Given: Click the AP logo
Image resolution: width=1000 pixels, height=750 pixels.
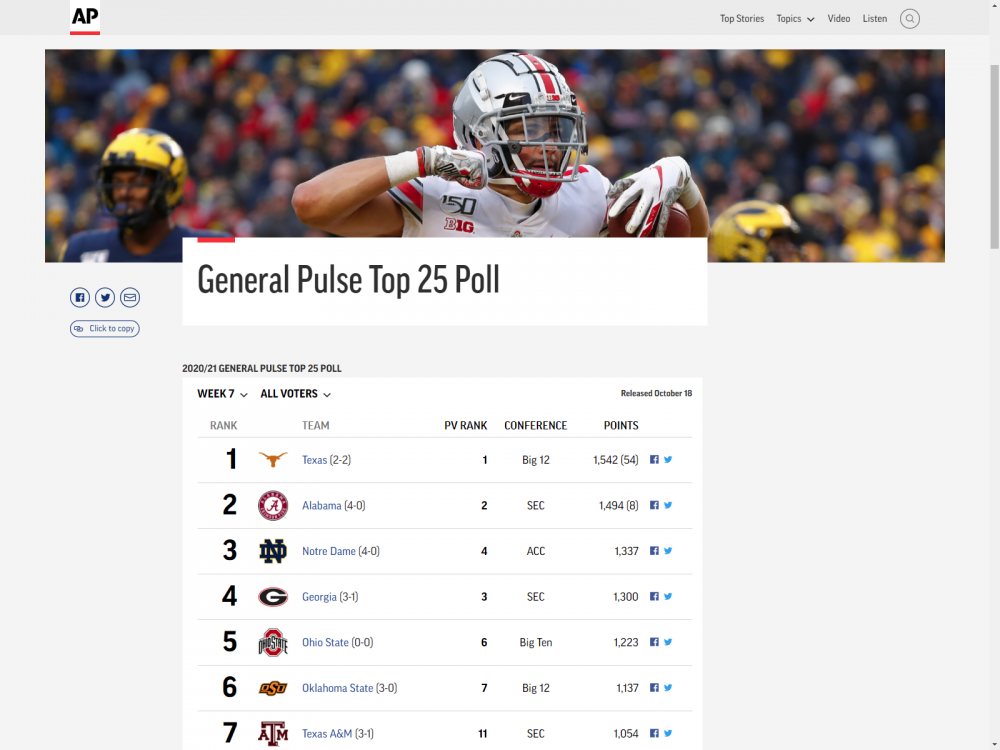Looking at the screenshot, I should coord(85,17).
